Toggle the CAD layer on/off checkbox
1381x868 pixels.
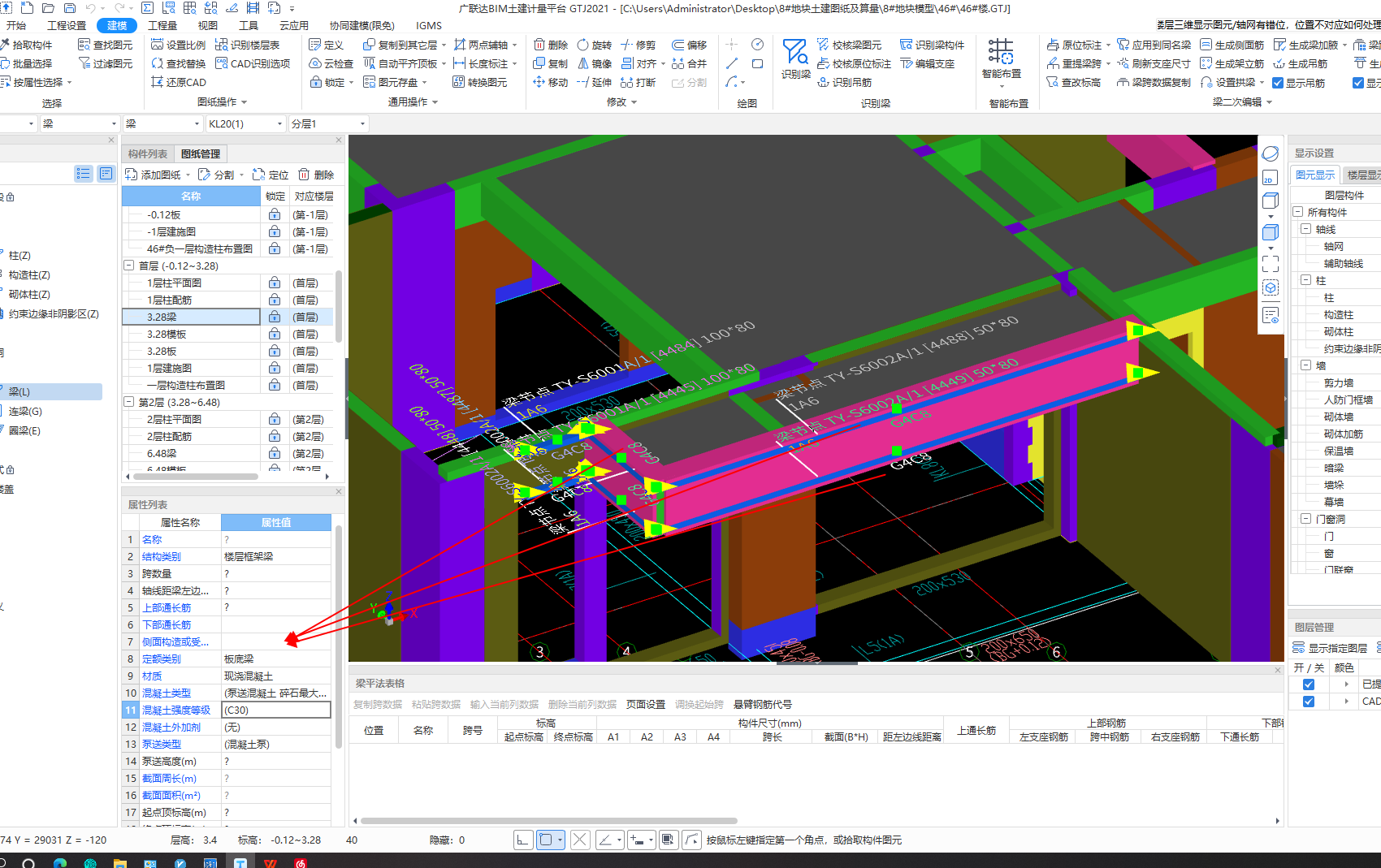coord(1308,702)
